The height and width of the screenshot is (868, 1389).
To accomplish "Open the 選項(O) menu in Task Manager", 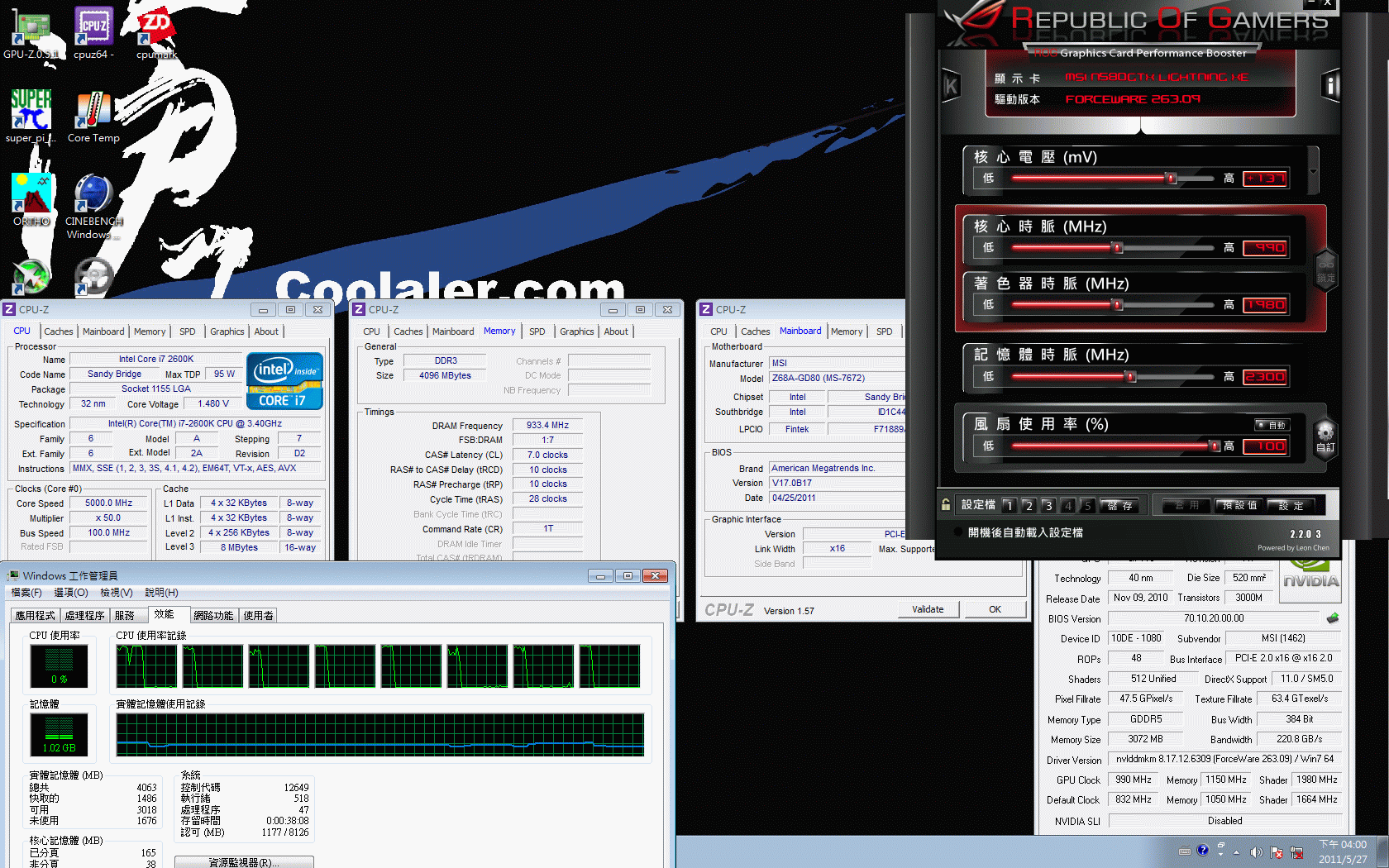I will pyautogui.click(x=71, y=593).
